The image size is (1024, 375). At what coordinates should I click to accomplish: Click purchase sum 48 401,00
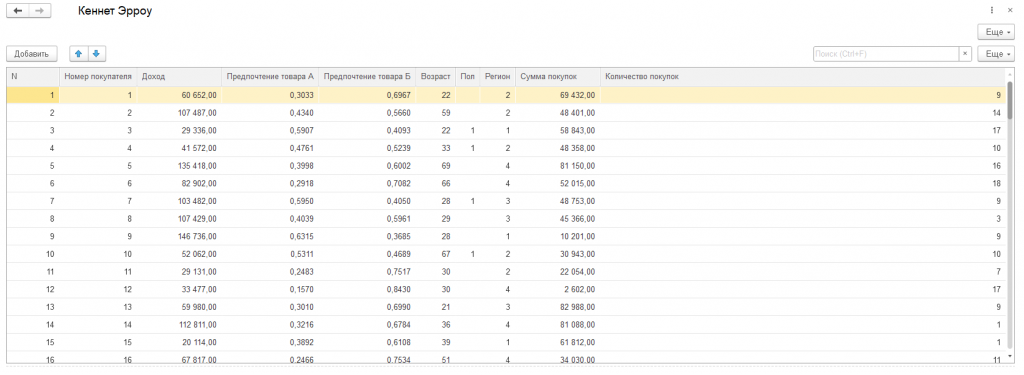click(x=578, y=113)
